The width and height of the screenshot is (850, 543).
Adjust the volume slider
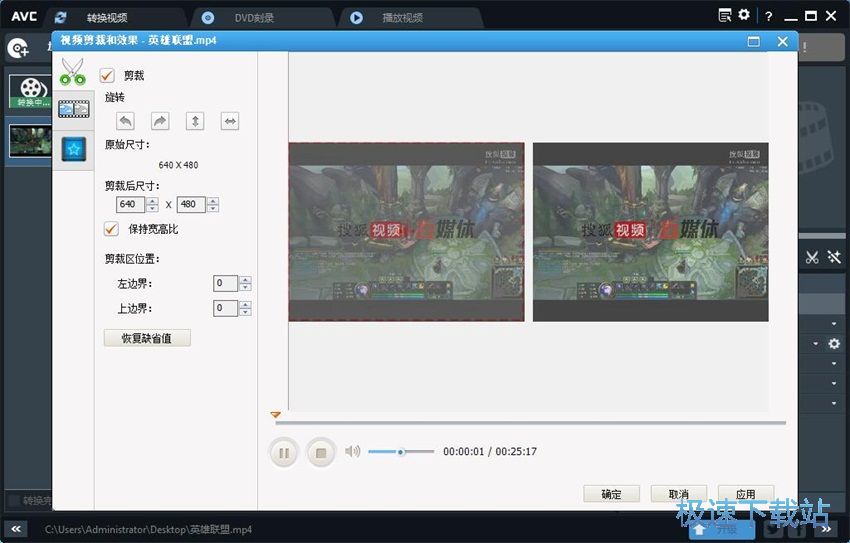[x=401, y=451]
